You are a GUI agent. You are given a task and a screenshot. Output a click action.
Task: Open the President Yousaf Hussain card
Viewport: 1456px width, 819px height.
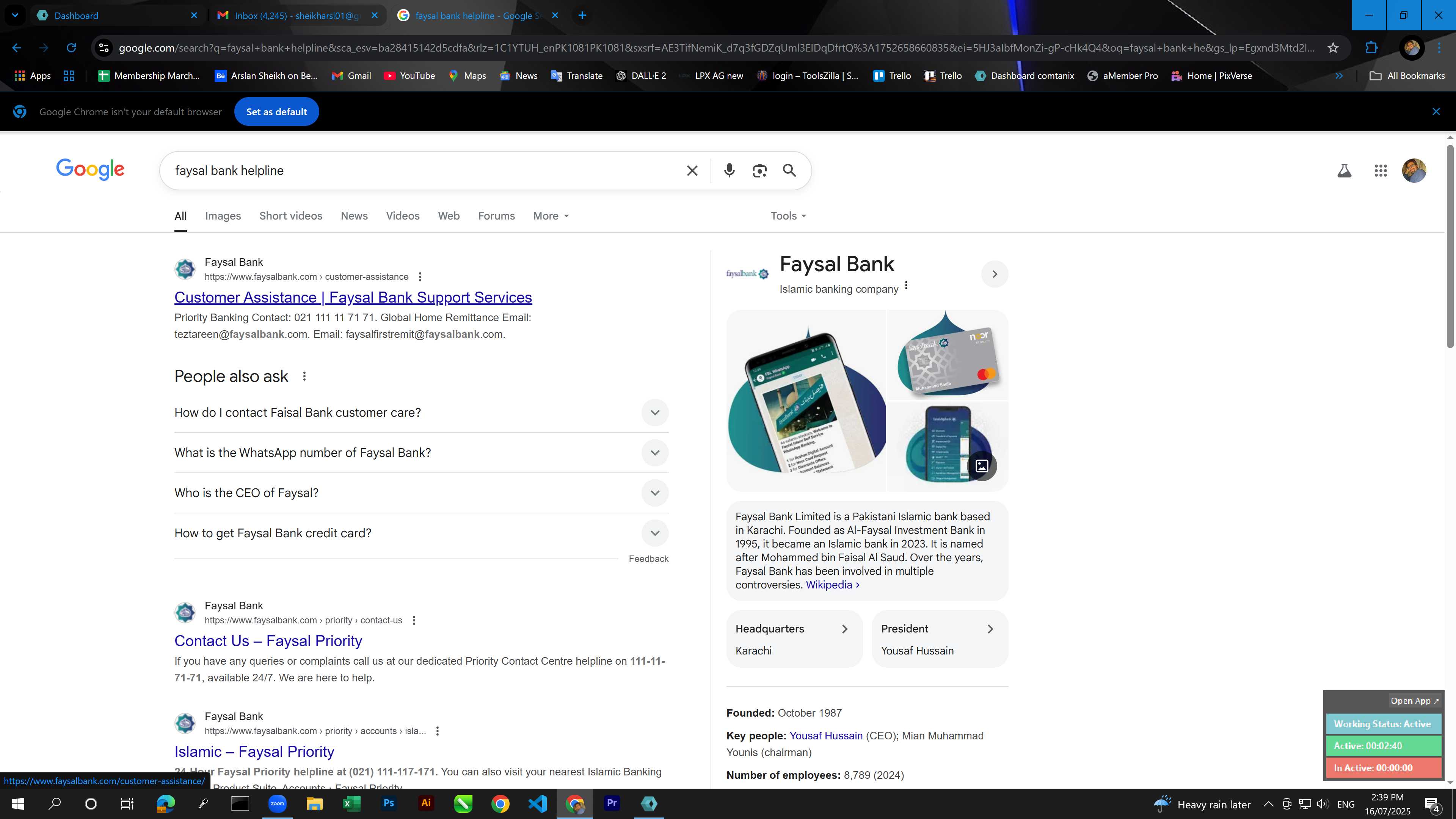pos(940,639)
